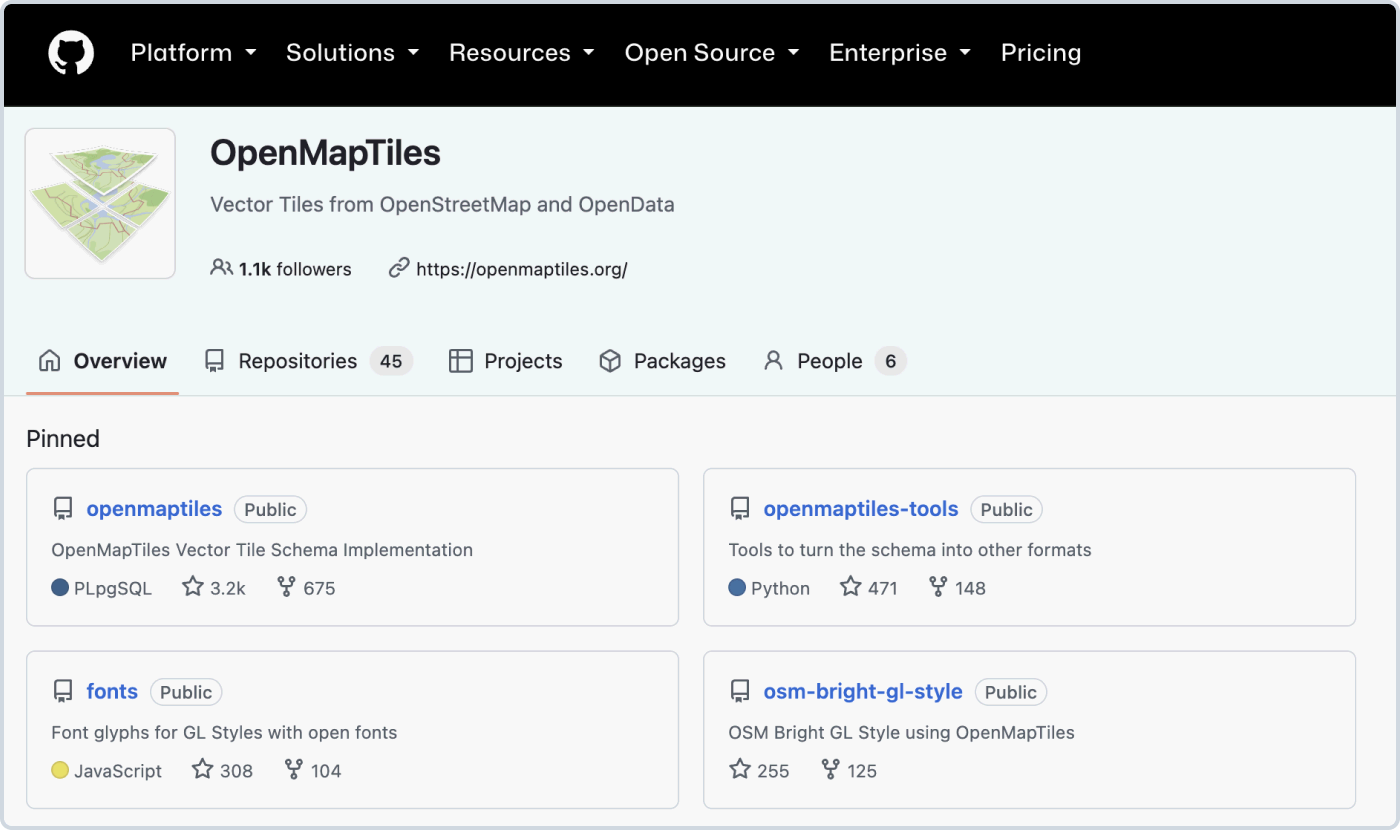Click the repo icon beside fonts
Image resolution: width=1400 pixels, height=830 pixels.
[63, 692]
